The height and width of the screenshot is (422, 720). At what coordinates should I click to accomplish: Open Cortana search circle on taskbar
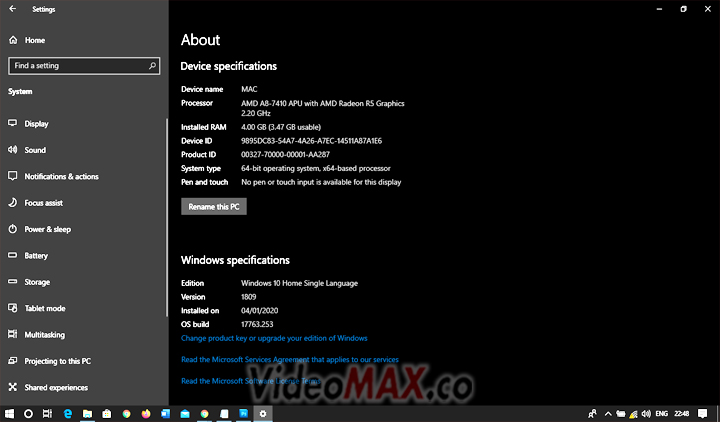tap(28, 414)
